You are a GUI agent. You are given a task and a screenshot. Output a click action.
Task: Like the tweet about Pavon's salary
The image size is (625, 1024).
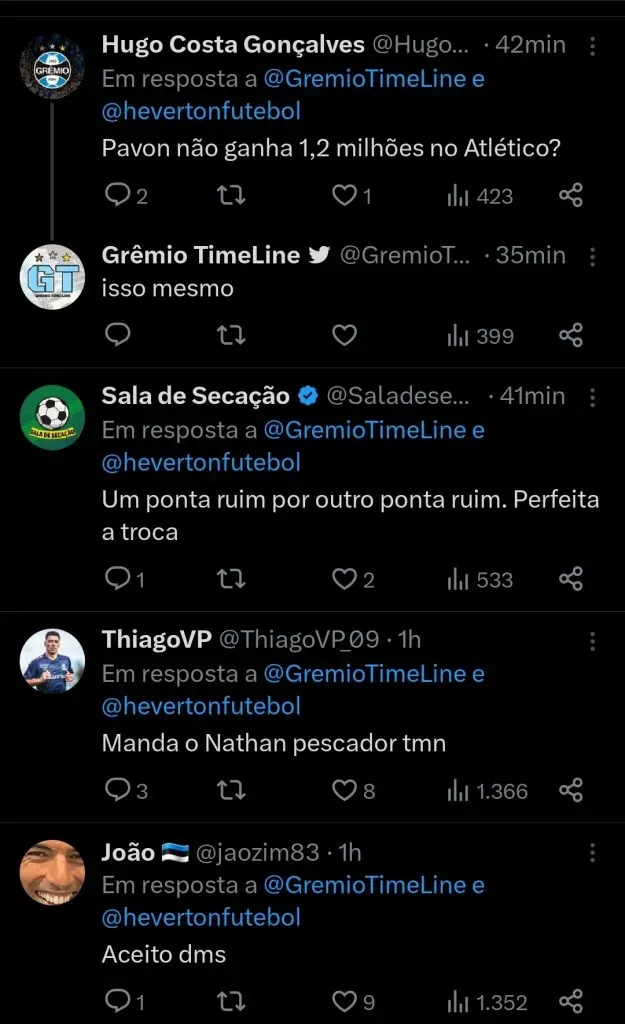click(344, 196)
